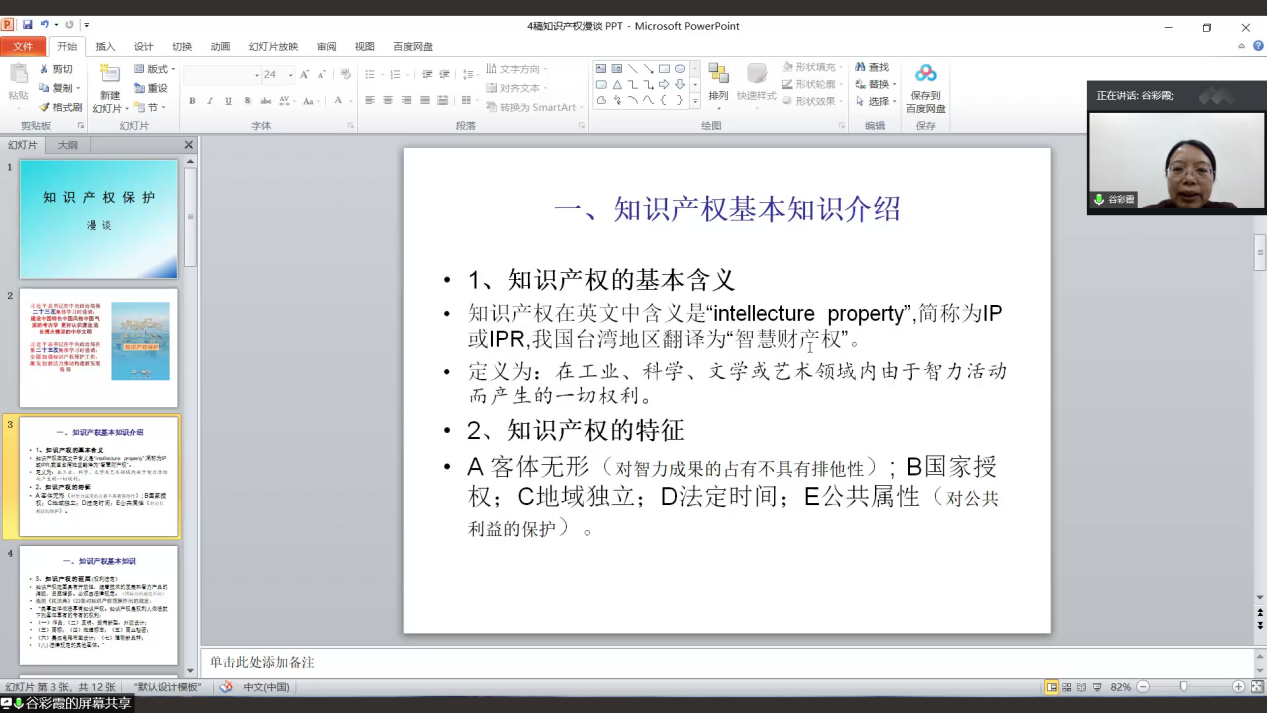Open the font size dropdown
The width and height of the screenshot is (1267, 713).
coord(291,75)
